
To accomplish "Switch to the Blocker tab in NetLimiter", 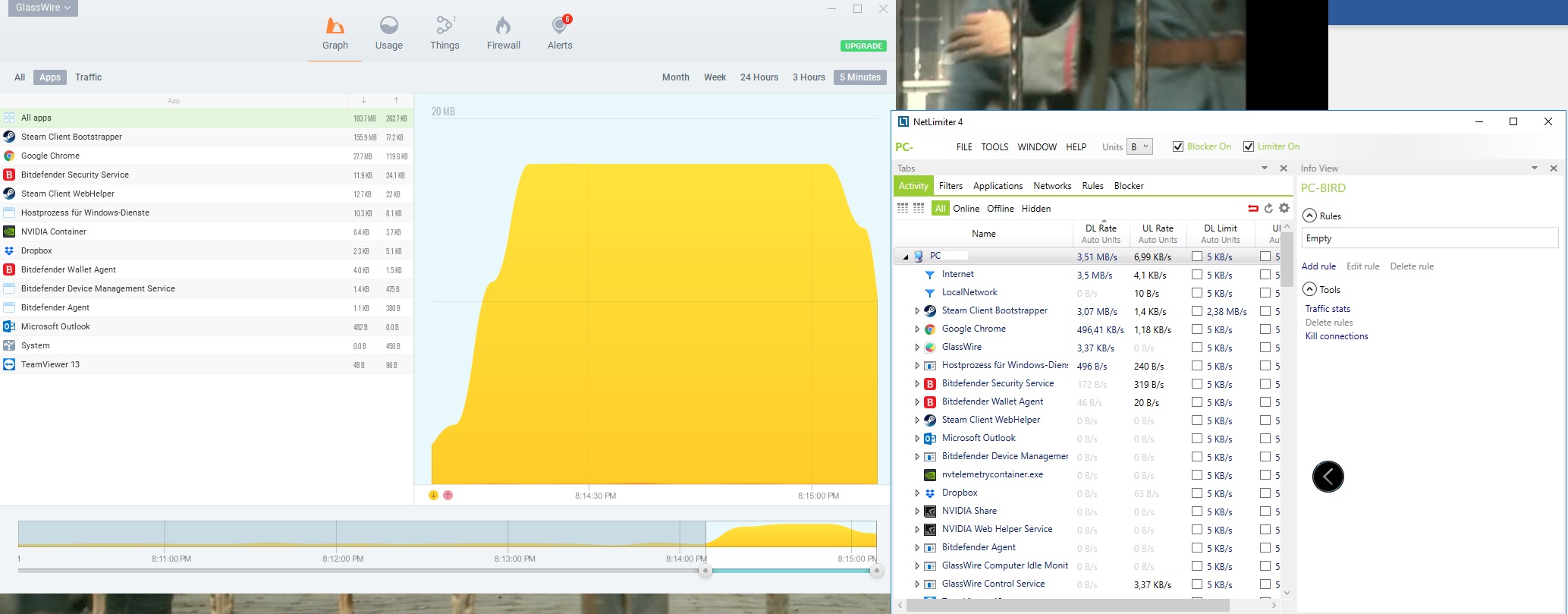I will click(x=1129, y=186).
